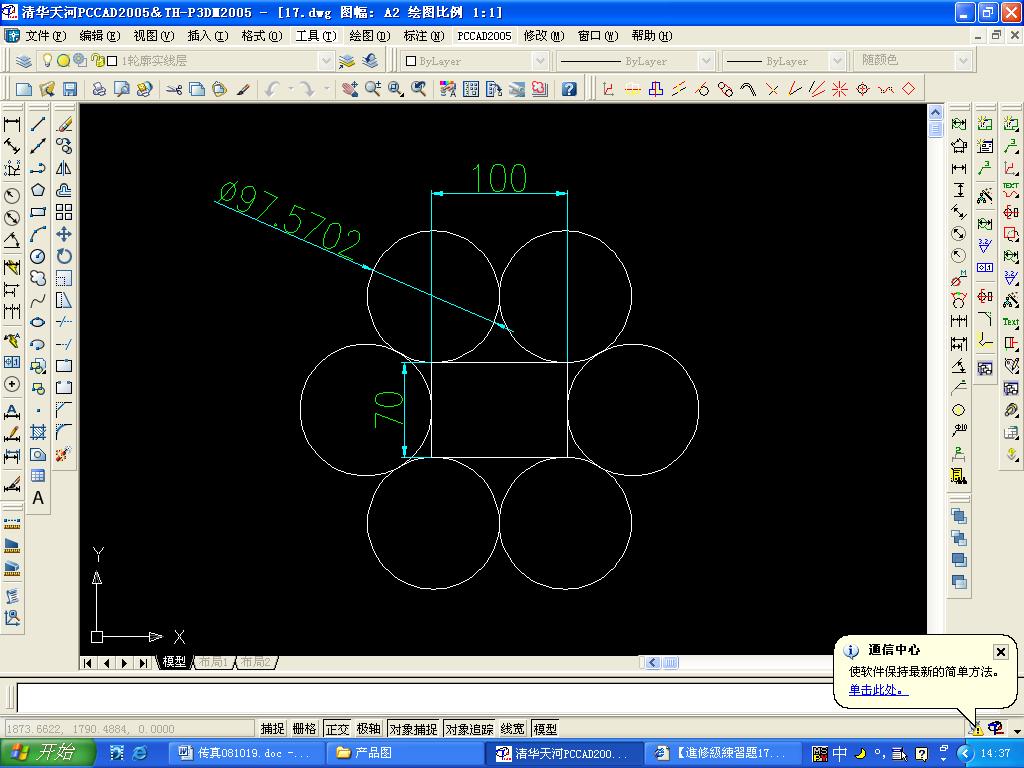The height and width of the screenshot is (768, 1024).
Task: Close the 通信中心 notification balloon
Action: pos(1000,651)
